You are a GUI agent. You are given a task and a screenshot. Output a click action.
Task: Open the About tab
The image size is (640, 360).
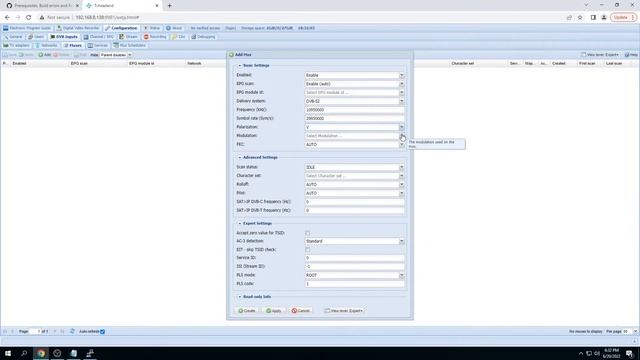coord(174,28)
